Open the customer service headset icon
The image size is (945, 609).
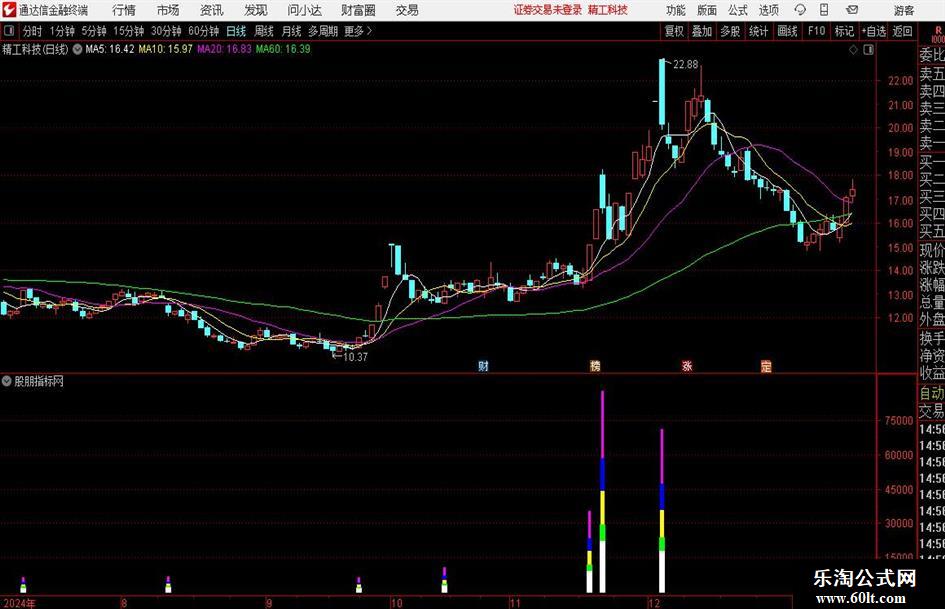[800, 10]
